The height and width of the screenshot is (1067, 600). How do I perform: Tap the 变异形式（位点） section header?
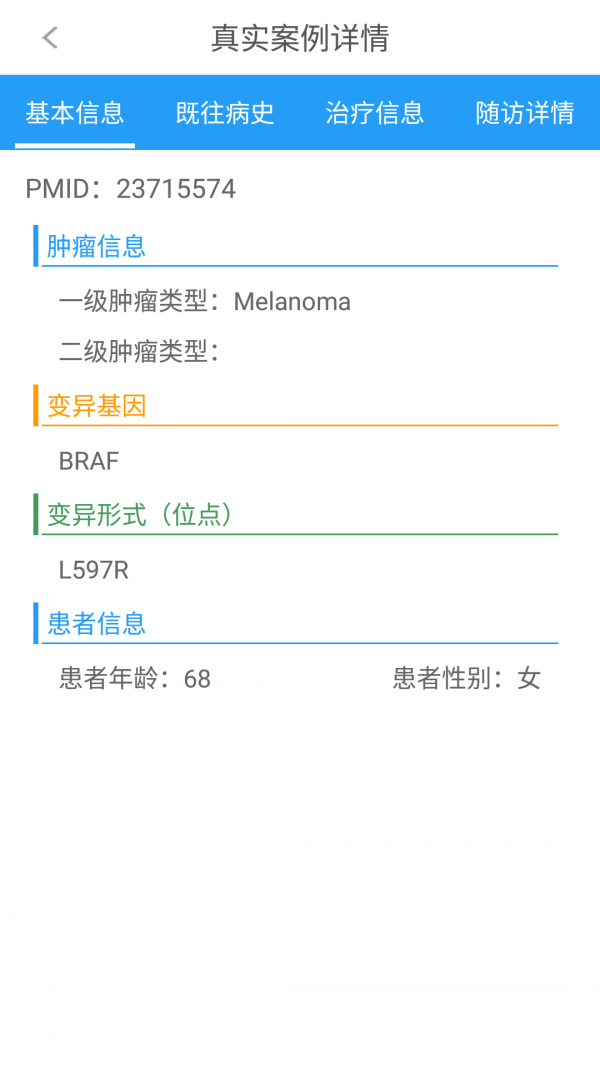point(140,515)
